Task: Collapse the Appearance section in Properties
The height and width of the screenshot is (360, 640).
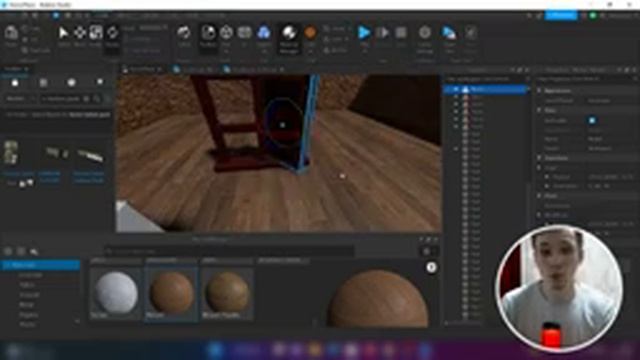Action: (x=540, y=91)
